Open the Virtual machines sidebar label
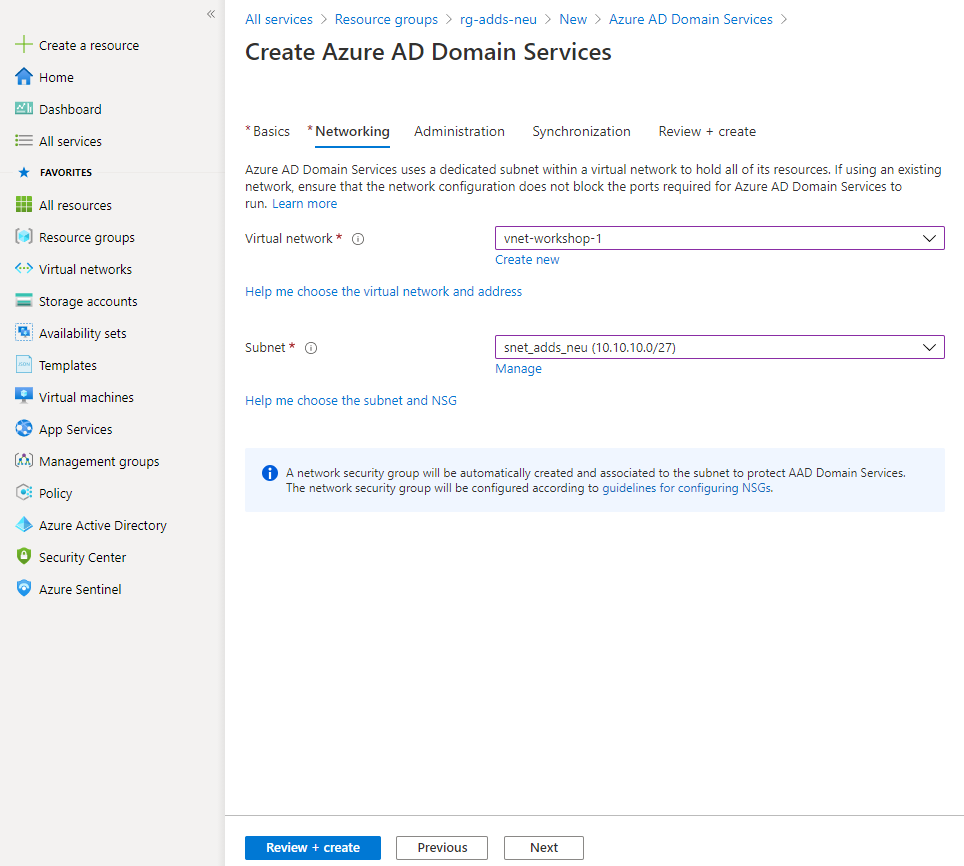This screenshot has height=866, width=964. [86, 398]
